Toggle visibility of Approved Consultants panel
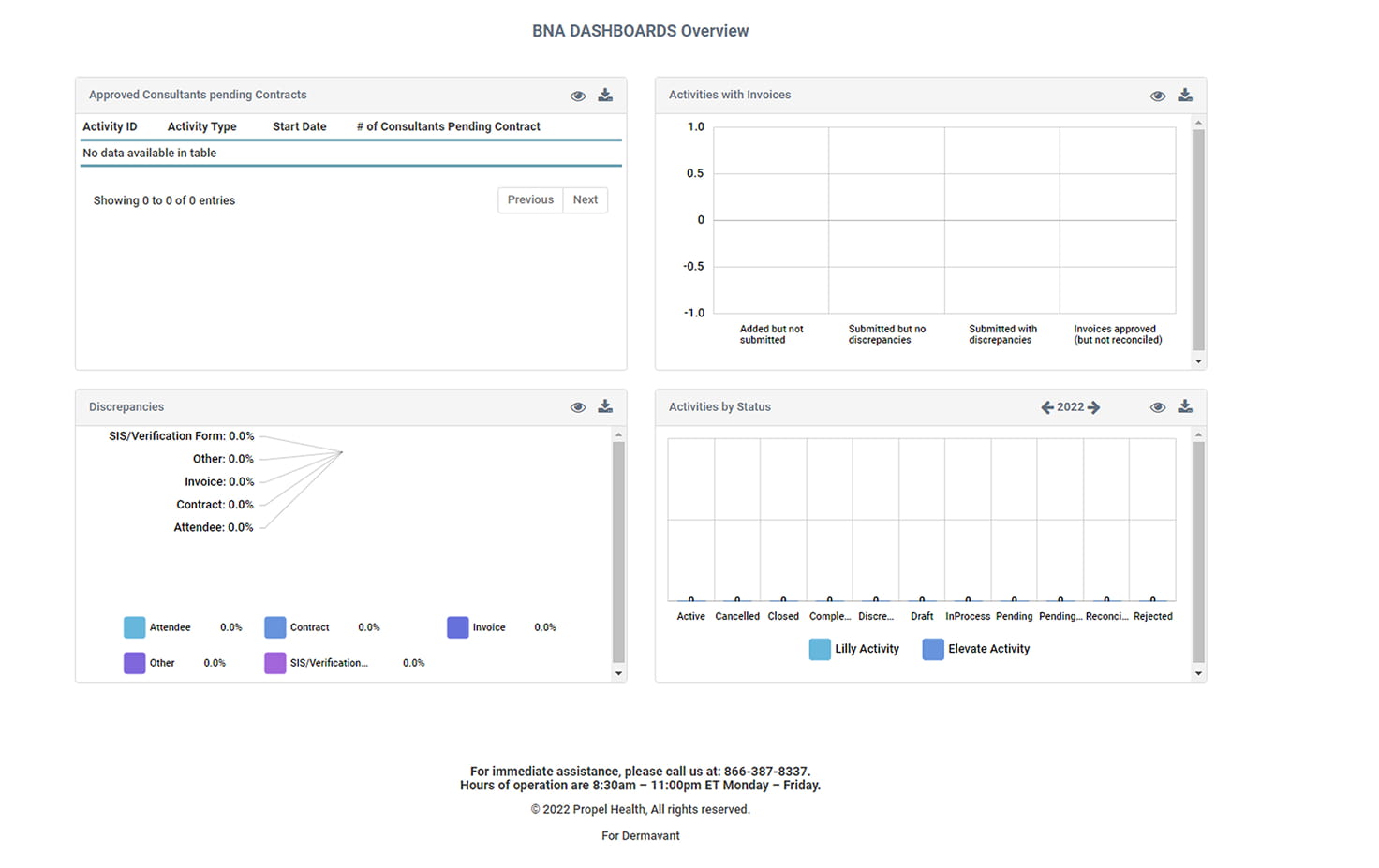The height and width of the screenshot is (868, 1379). tap(578, 96)
